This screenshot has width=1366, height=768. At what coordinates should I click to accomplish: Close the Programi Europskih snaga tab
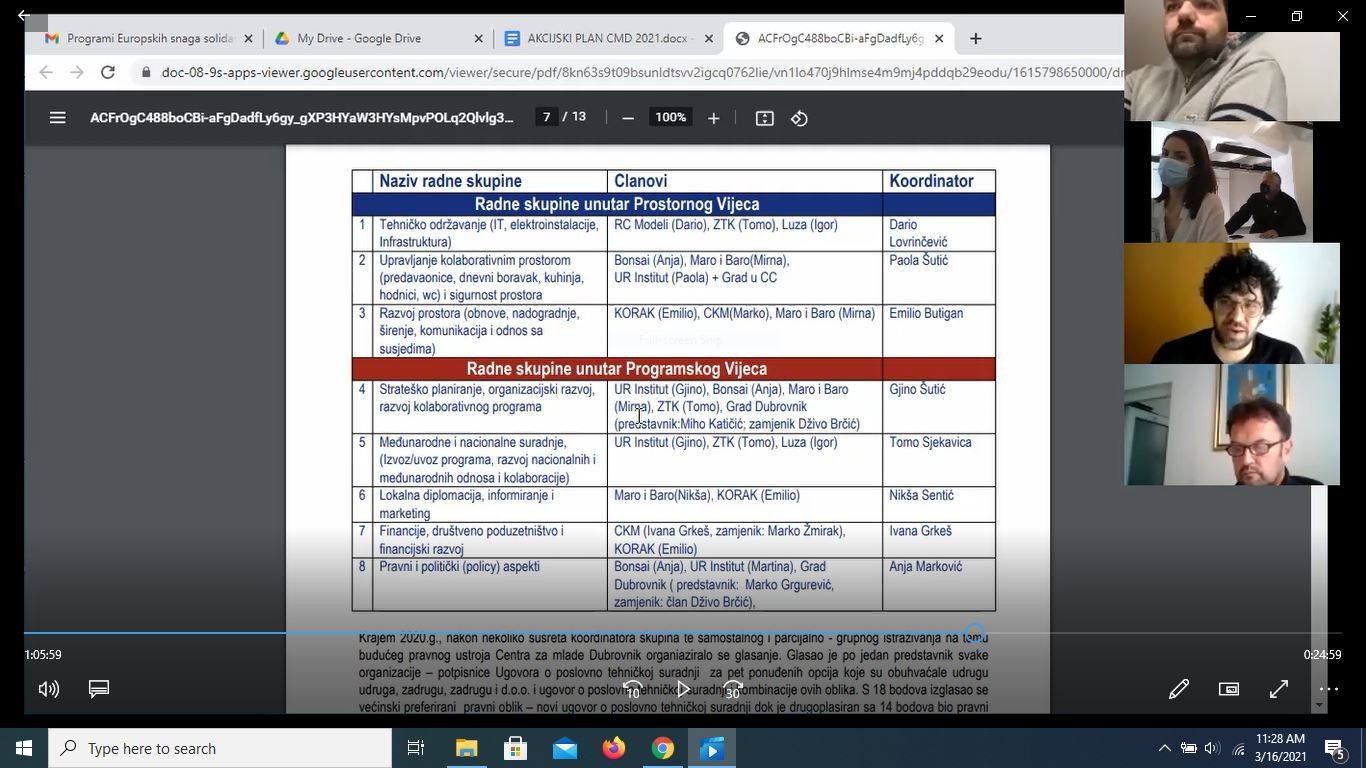click(x=248, y=38)
